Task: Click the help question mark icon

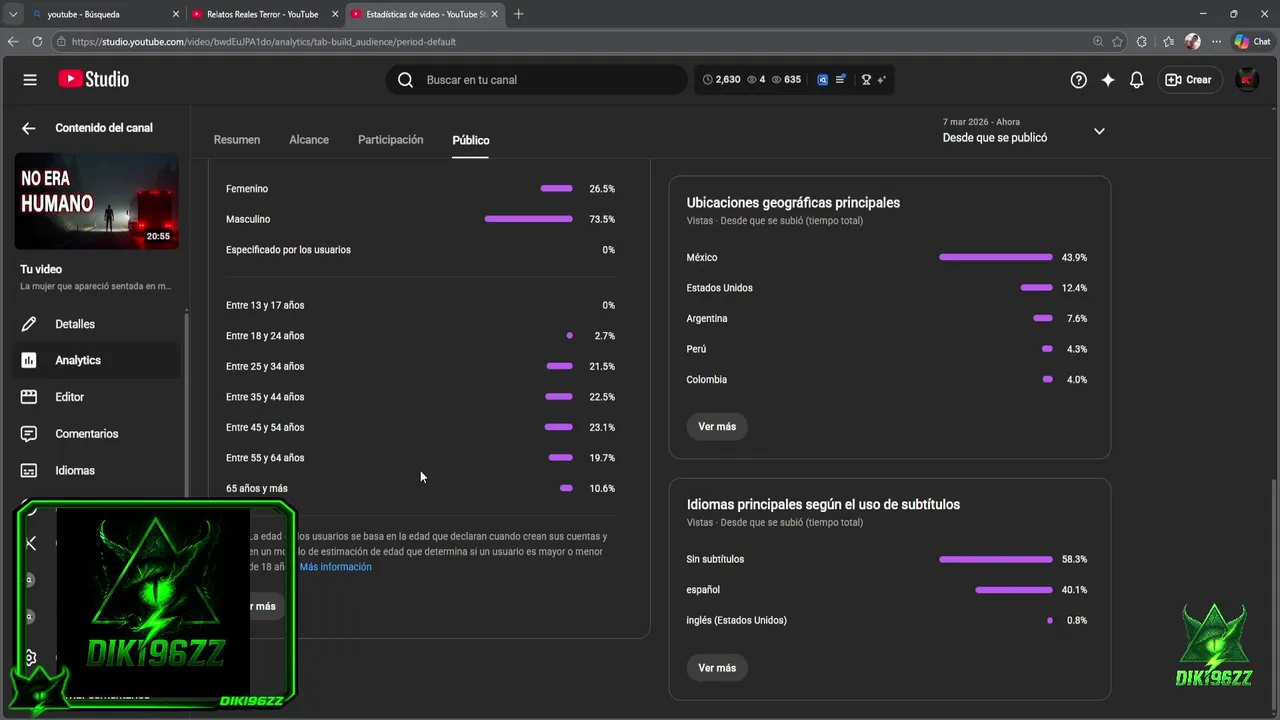Action: pos(1078,80)
